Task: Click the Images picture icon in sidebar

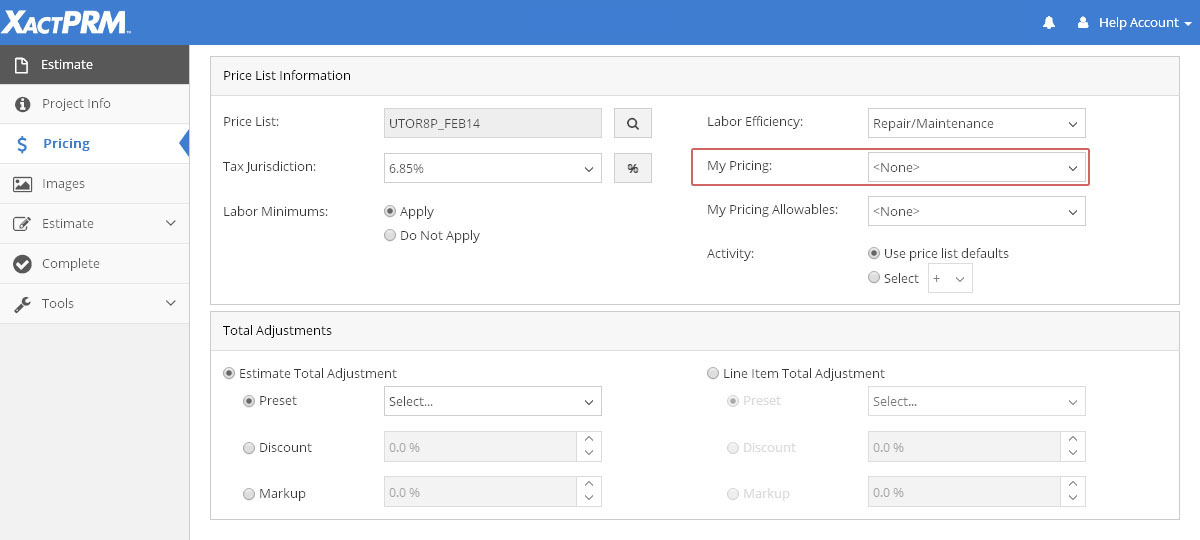Action: [x=22, y=184]
